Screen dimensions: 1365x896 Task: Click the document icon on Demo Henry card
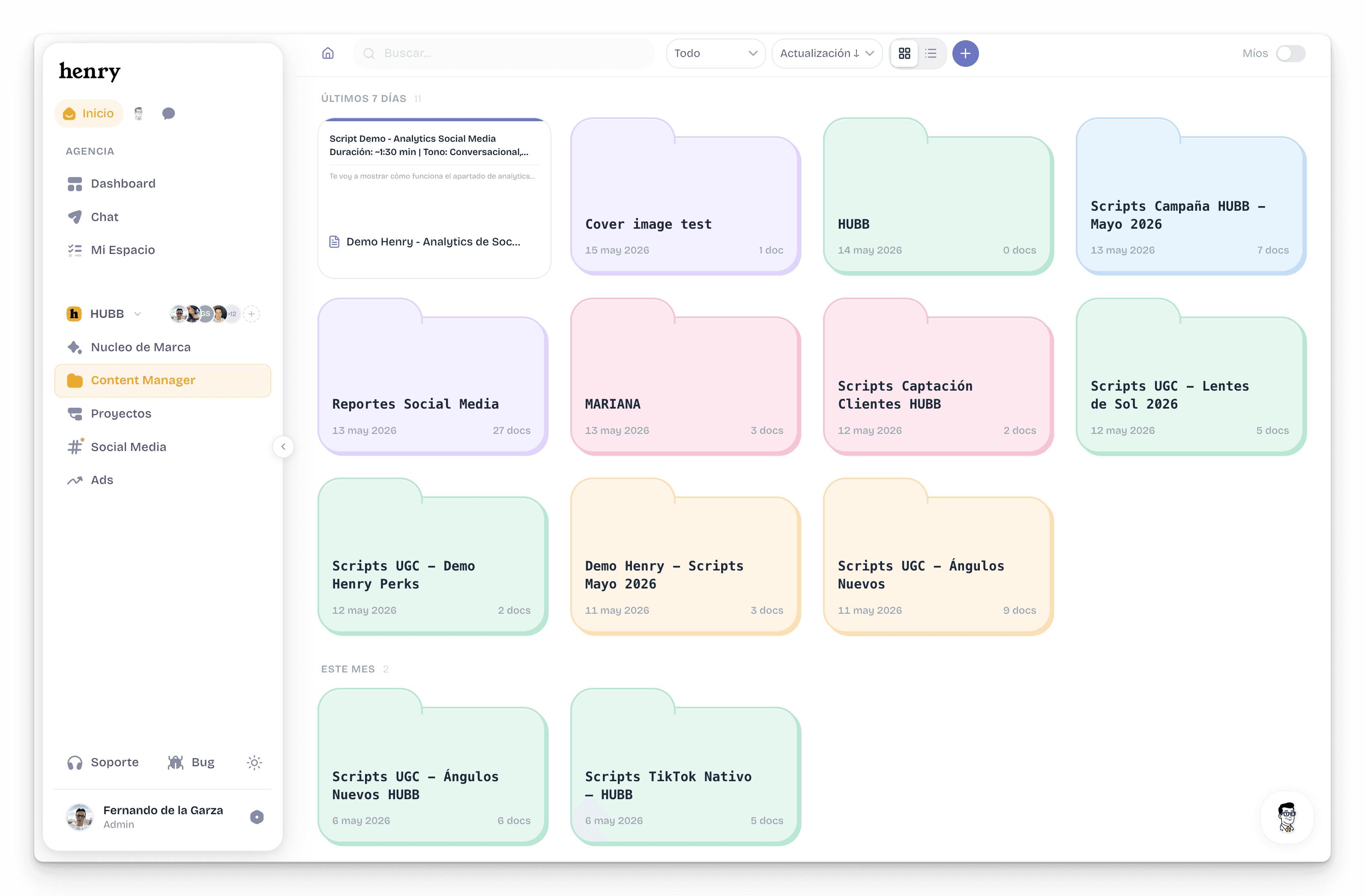pos(334,242)
